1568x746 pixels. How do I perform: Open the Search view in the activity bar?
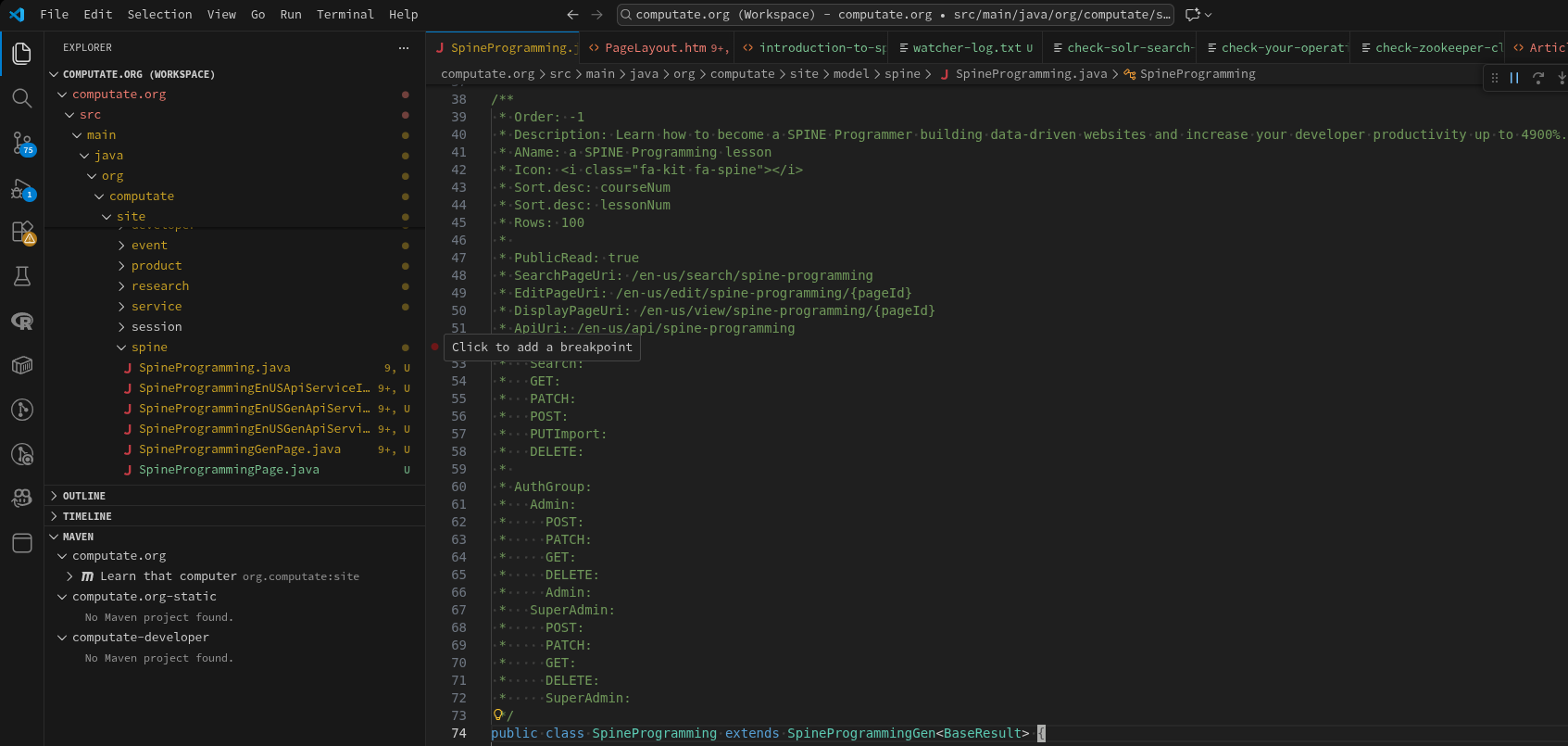click(22, 98)
